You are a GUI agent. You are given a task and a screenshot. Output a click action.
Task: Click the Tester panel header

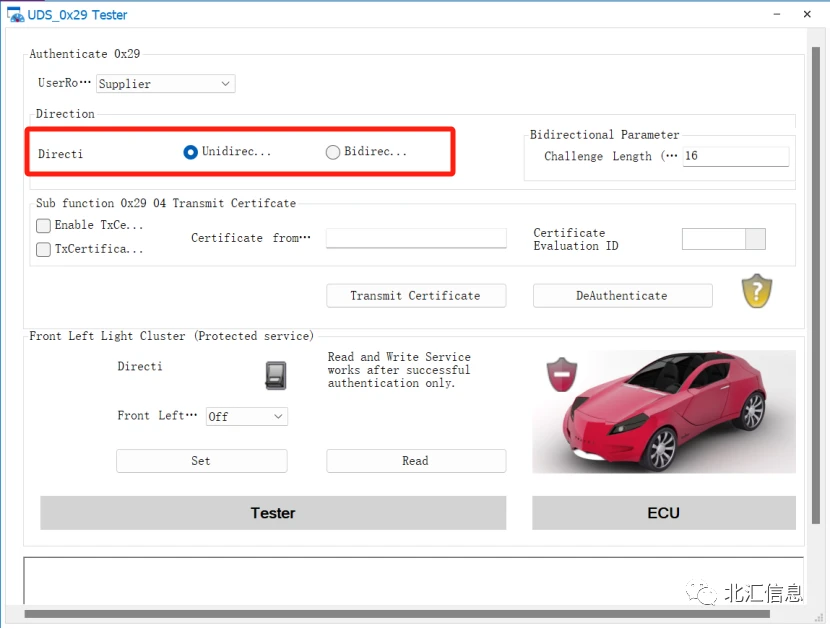click(273, 513)
